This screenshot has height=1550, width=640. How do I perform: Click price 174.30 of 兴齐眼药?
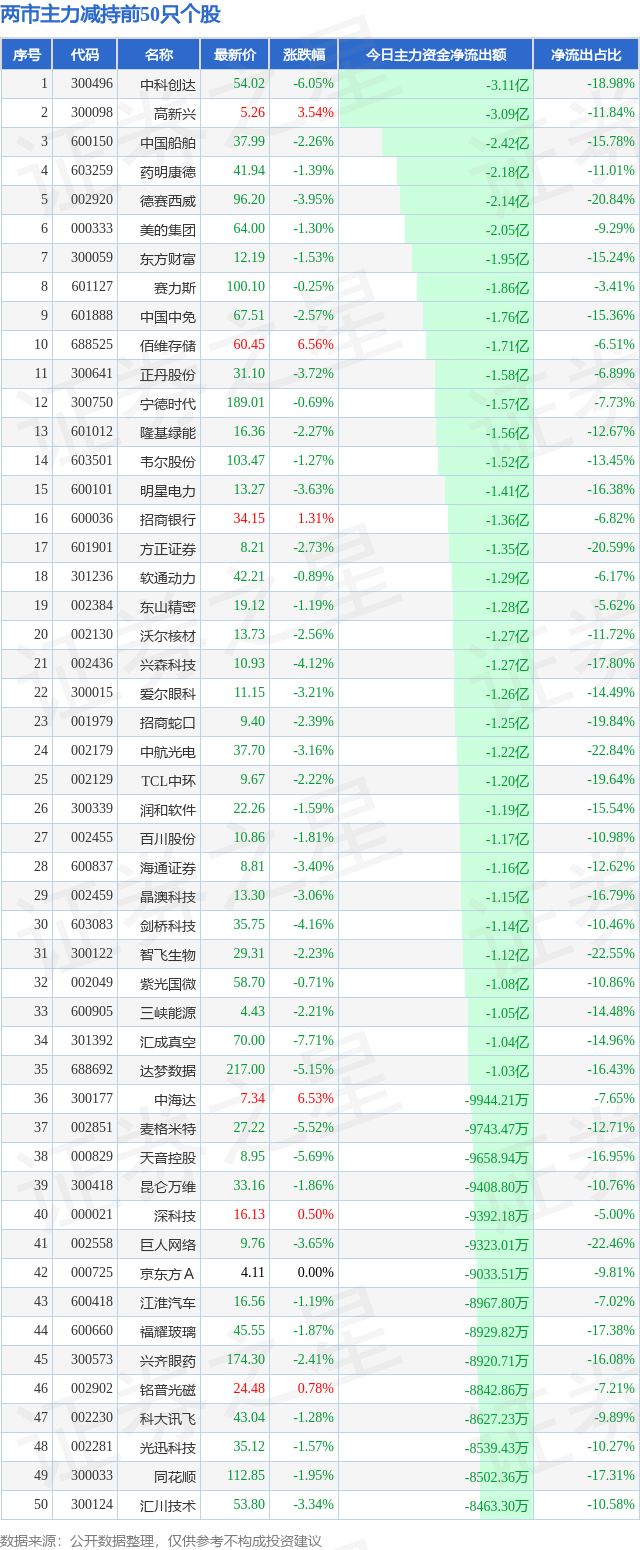(x=246, y=1360)
